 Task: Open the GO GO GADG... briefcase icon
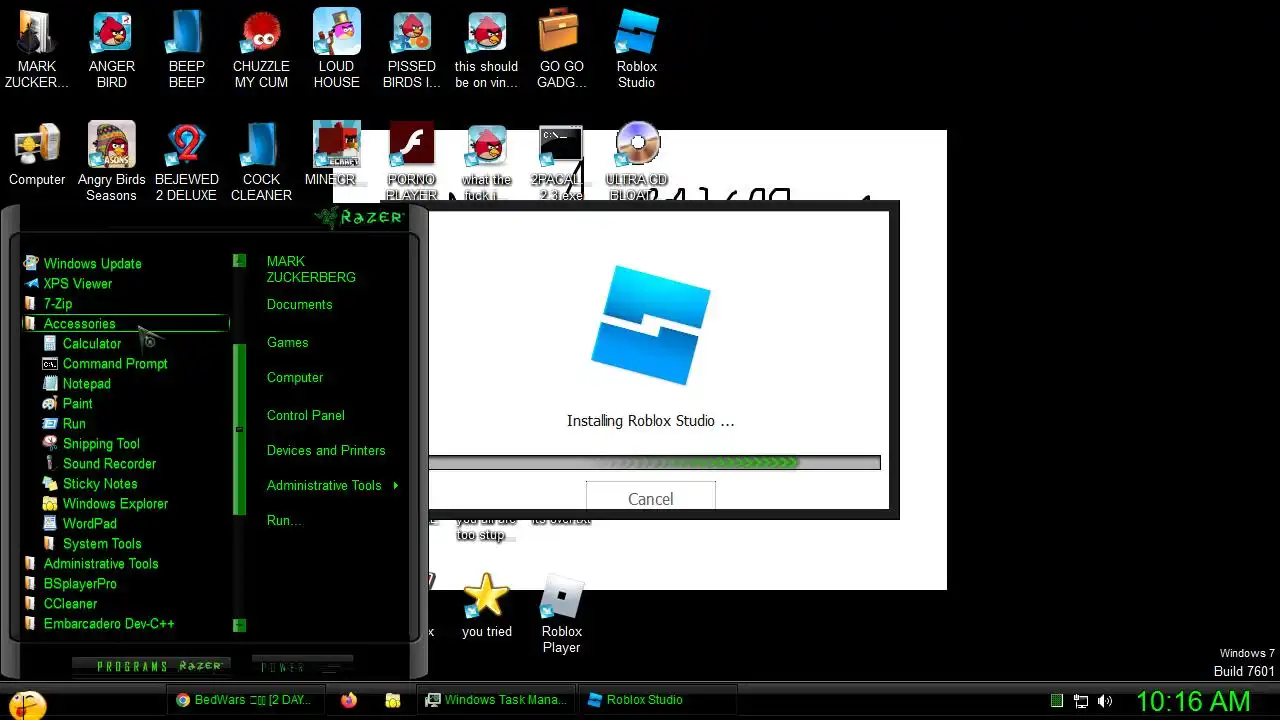[562, 50]
